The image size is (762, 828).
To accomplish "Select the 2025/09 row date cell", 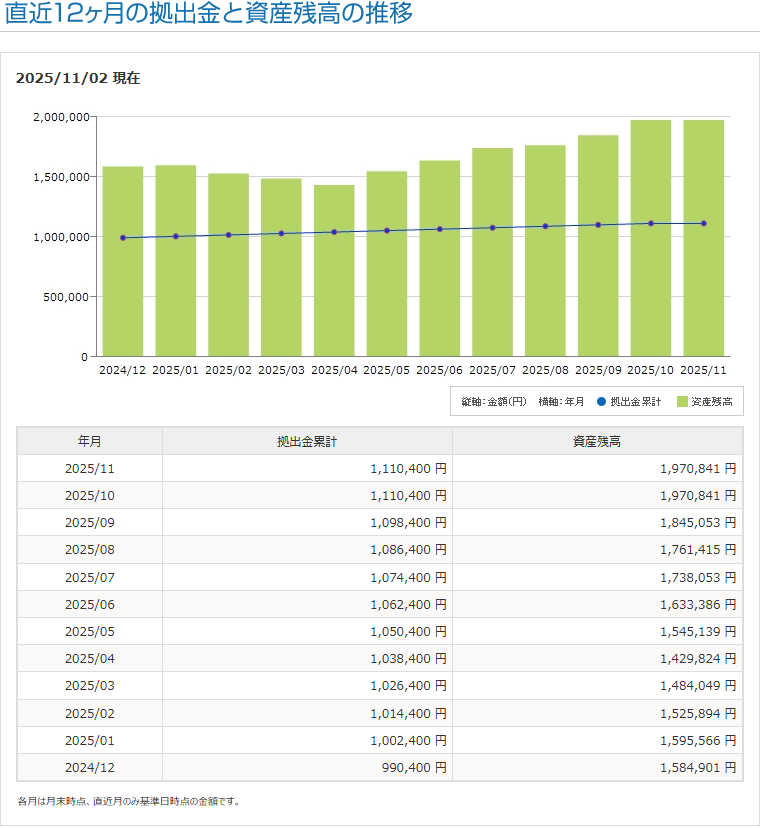I will click(x=89, y=522).
